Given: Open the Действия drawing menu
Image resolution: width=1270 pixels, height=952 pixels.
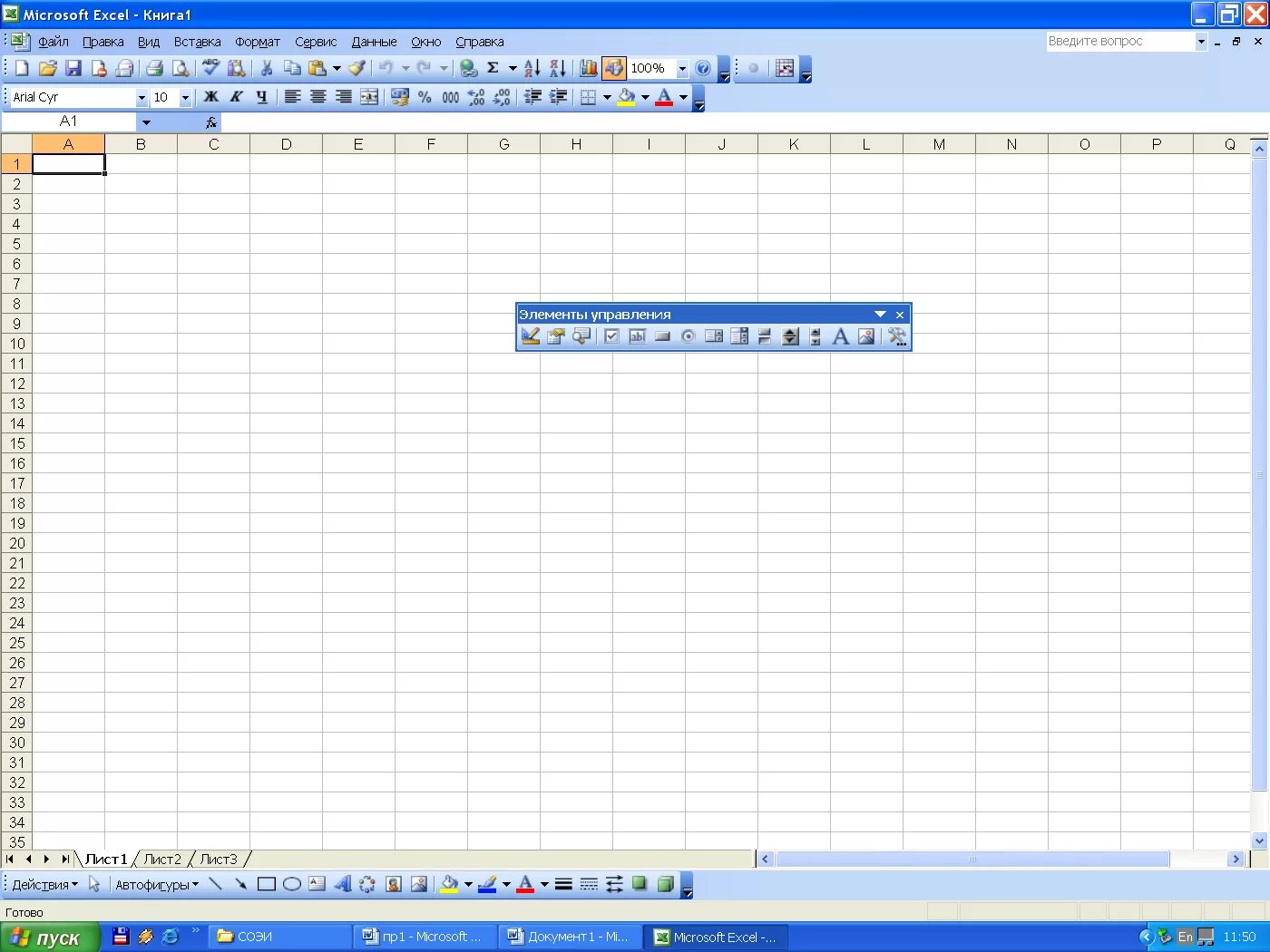Looking at the screenshot, I should 44,885.
